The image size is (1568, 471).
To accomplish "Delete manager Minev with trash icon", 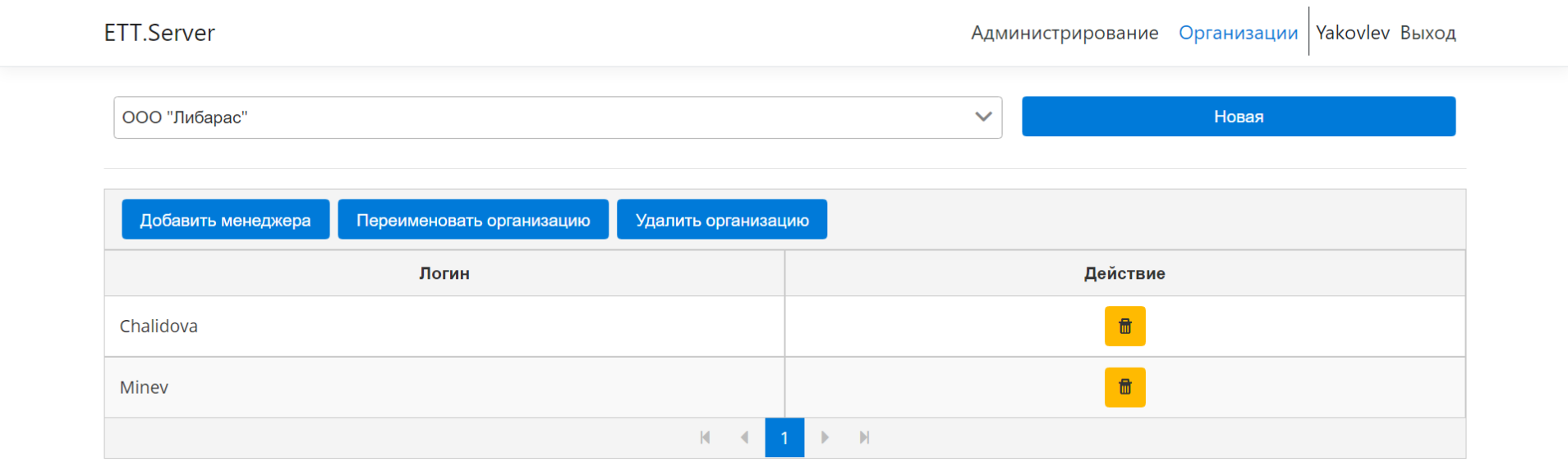I will point(1124,387).
